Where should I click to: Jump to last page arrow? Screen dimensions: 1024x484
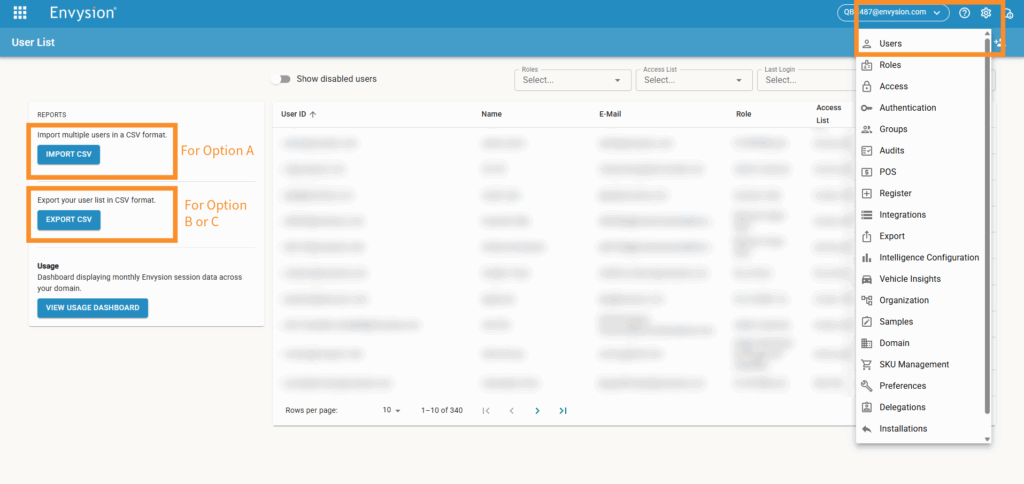tap(563, 410)
